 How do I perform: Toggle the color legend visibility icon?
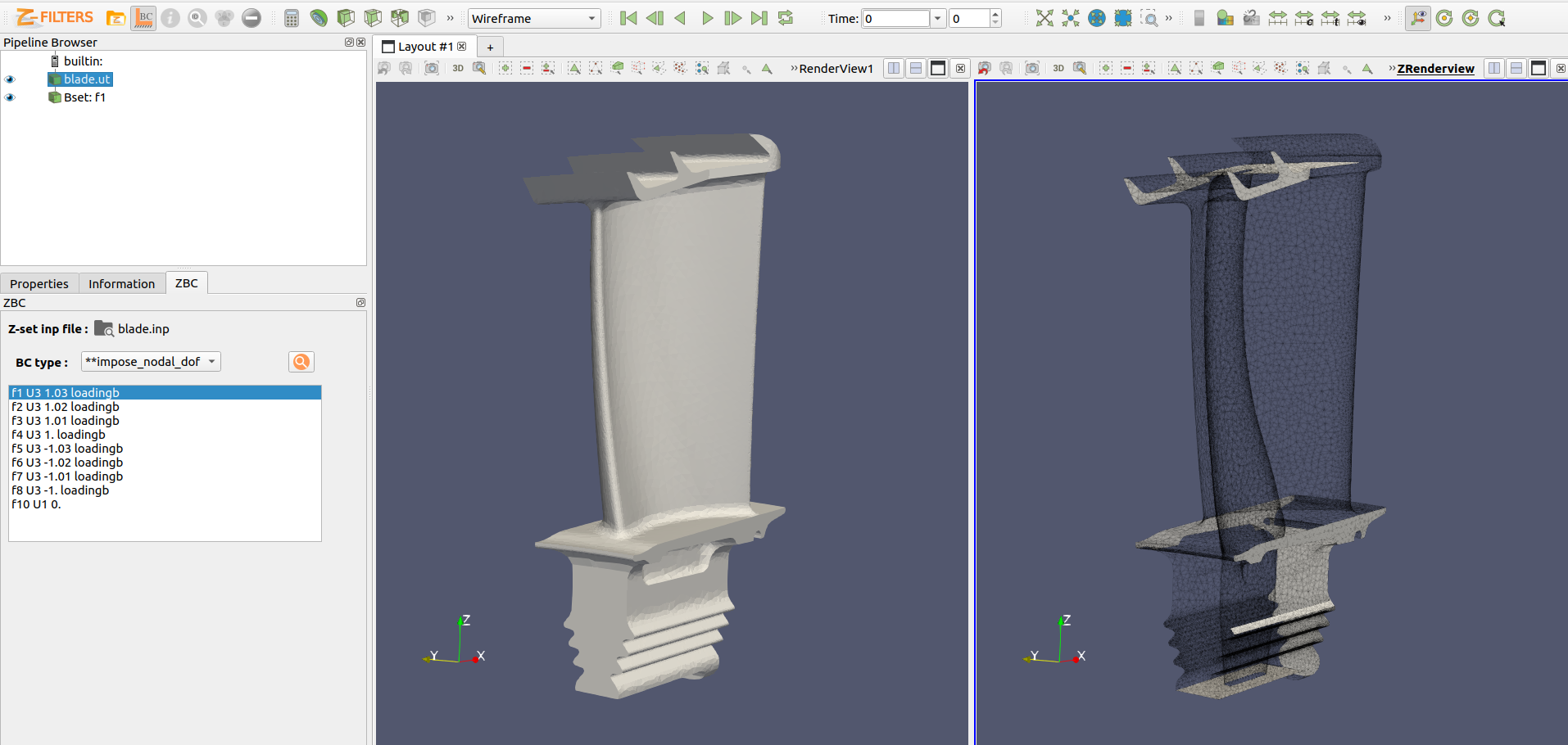[1199, 18]
